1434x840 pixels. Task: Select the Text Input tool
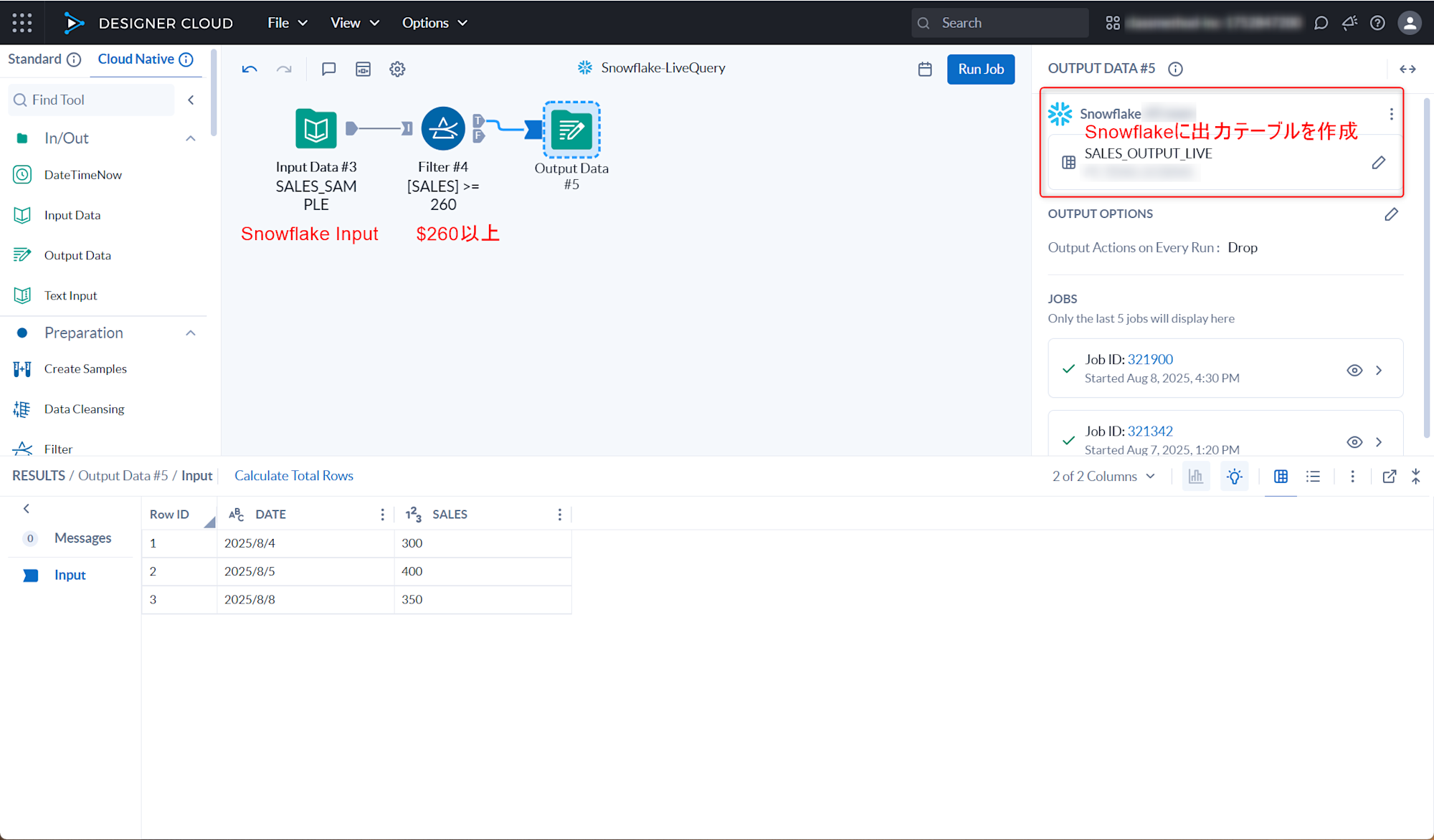(56, 295)
